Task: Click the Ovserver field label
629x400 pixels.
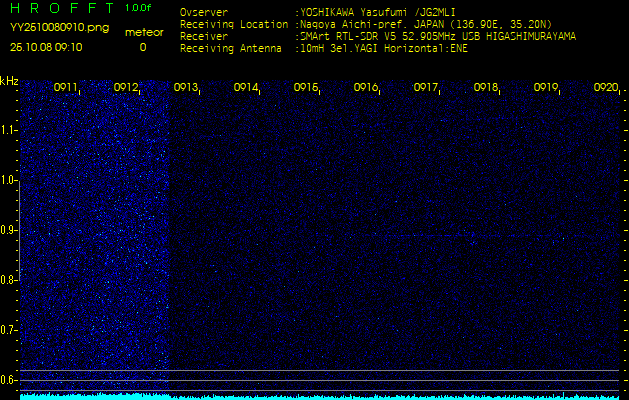Action: click(204, 12)
